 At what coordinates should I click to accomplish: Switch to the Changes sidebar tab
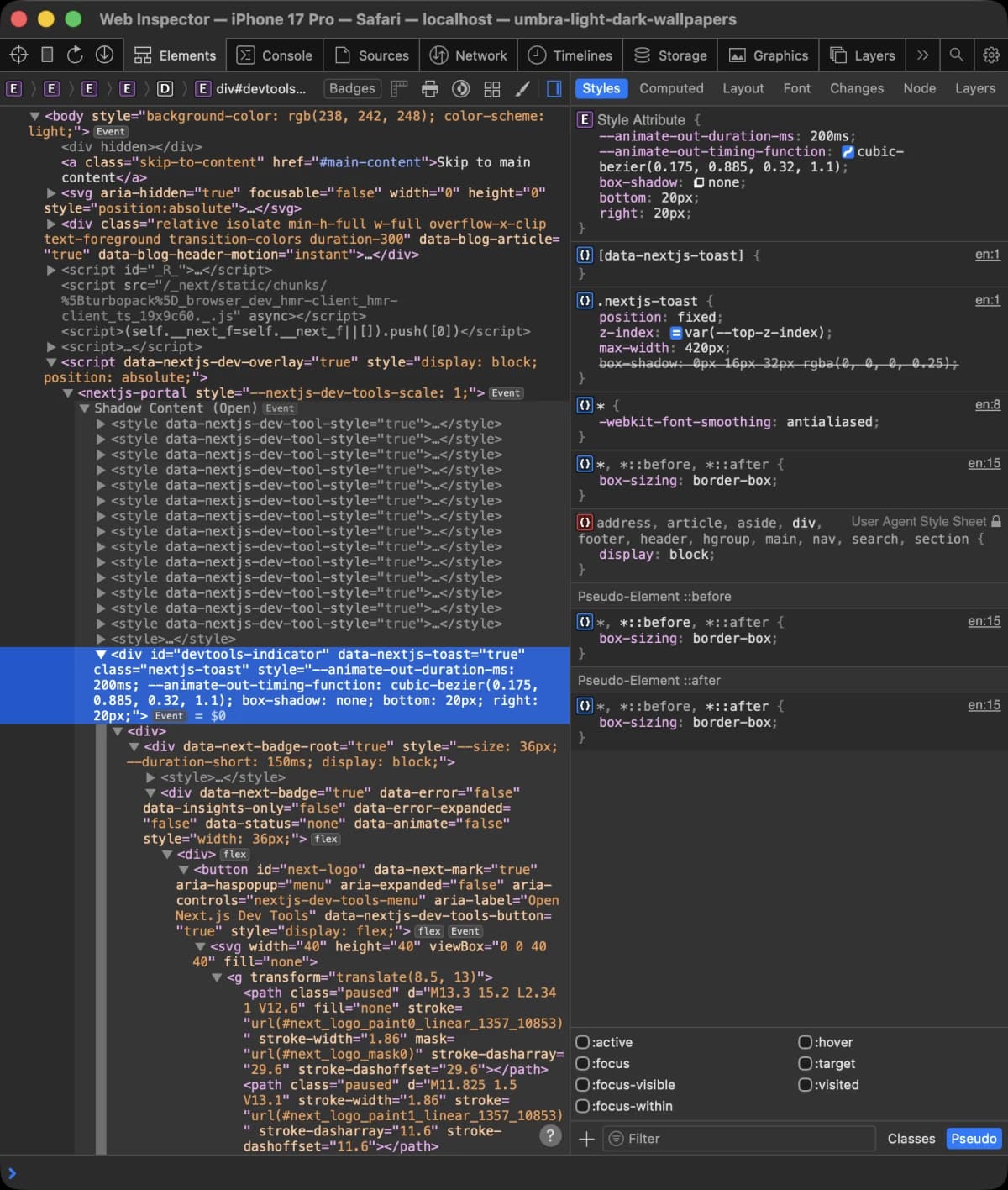point(857,88)
